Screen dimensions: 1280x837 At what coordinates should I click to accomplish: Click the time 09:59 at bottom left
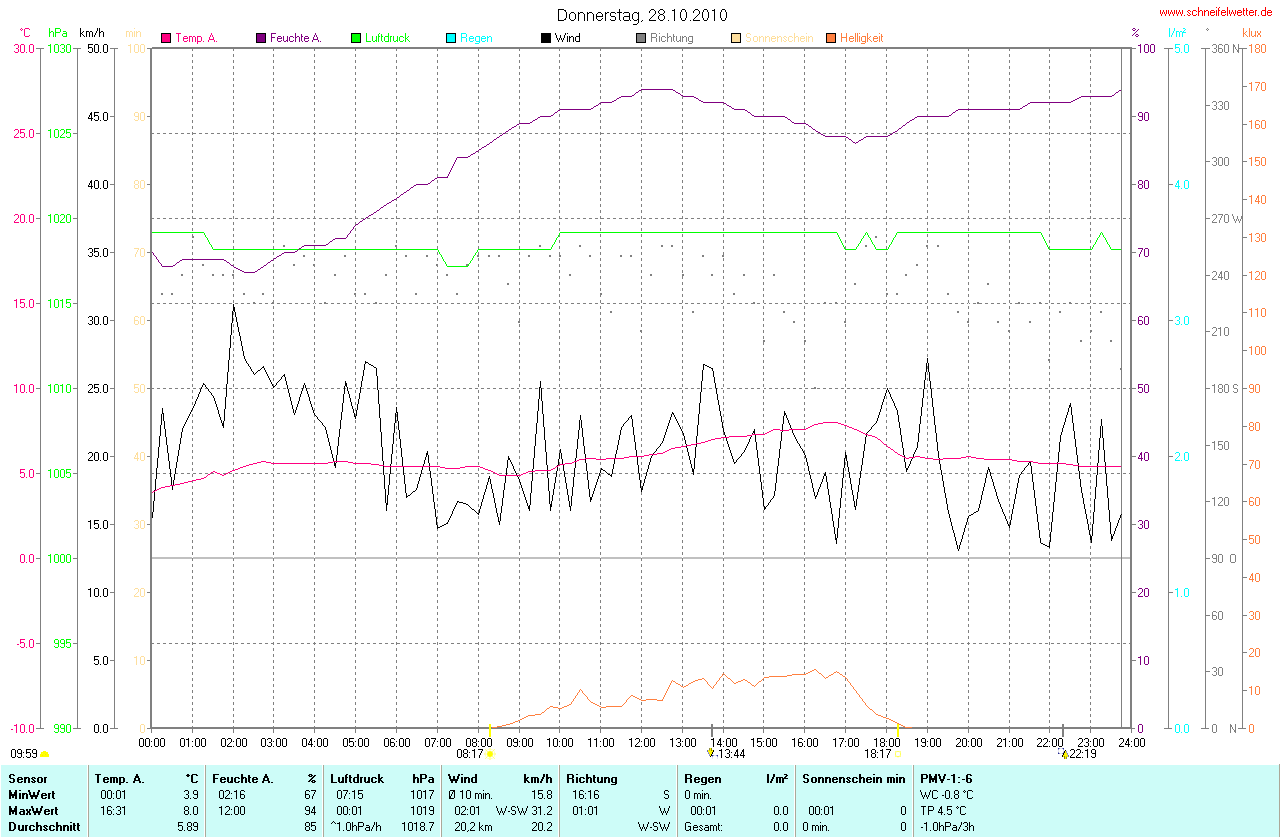click(x=23, y=754)
